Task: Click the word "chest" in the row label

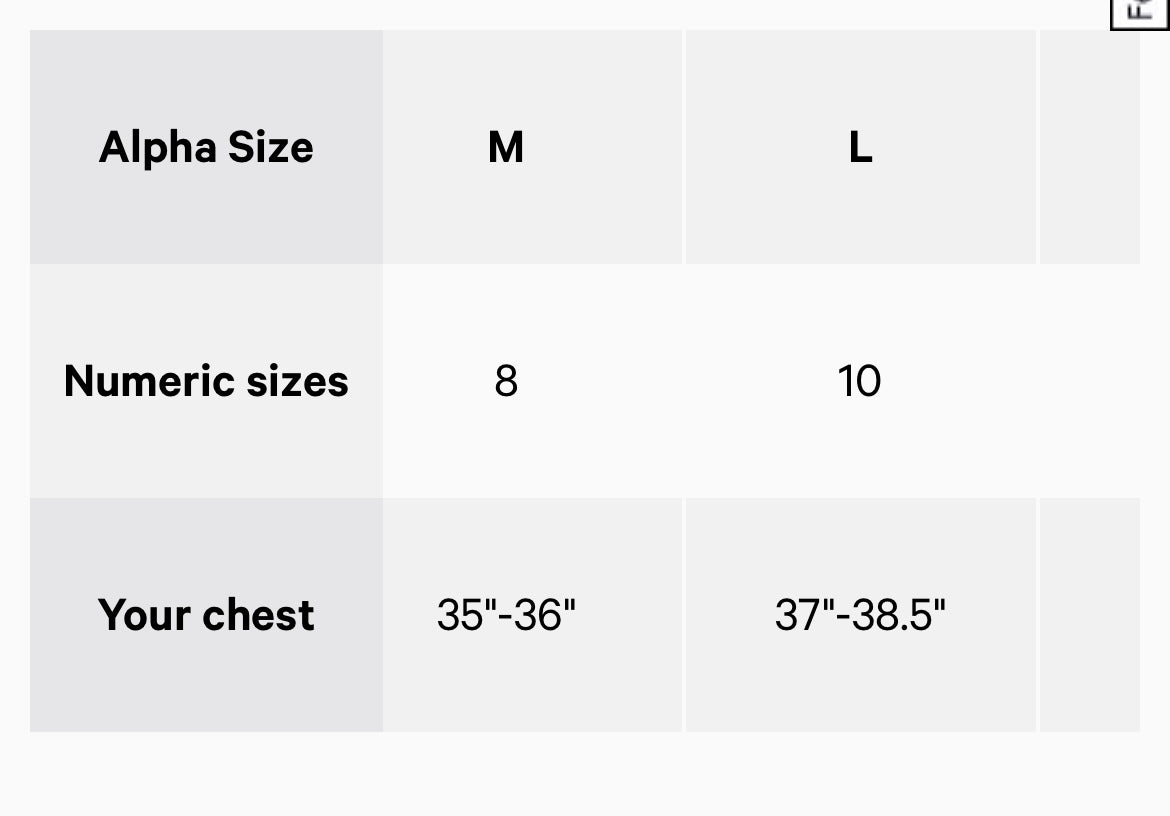Action: (x=259, y=615)
